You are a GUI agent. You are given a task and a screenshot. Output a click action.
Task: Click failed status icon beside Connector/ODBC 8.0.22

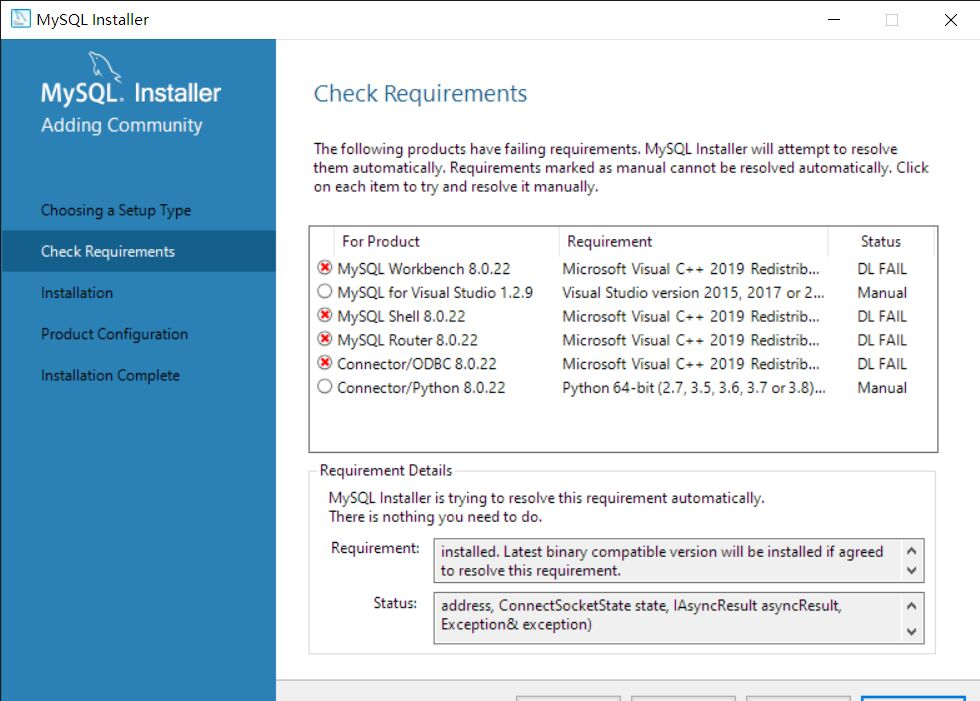324,364
